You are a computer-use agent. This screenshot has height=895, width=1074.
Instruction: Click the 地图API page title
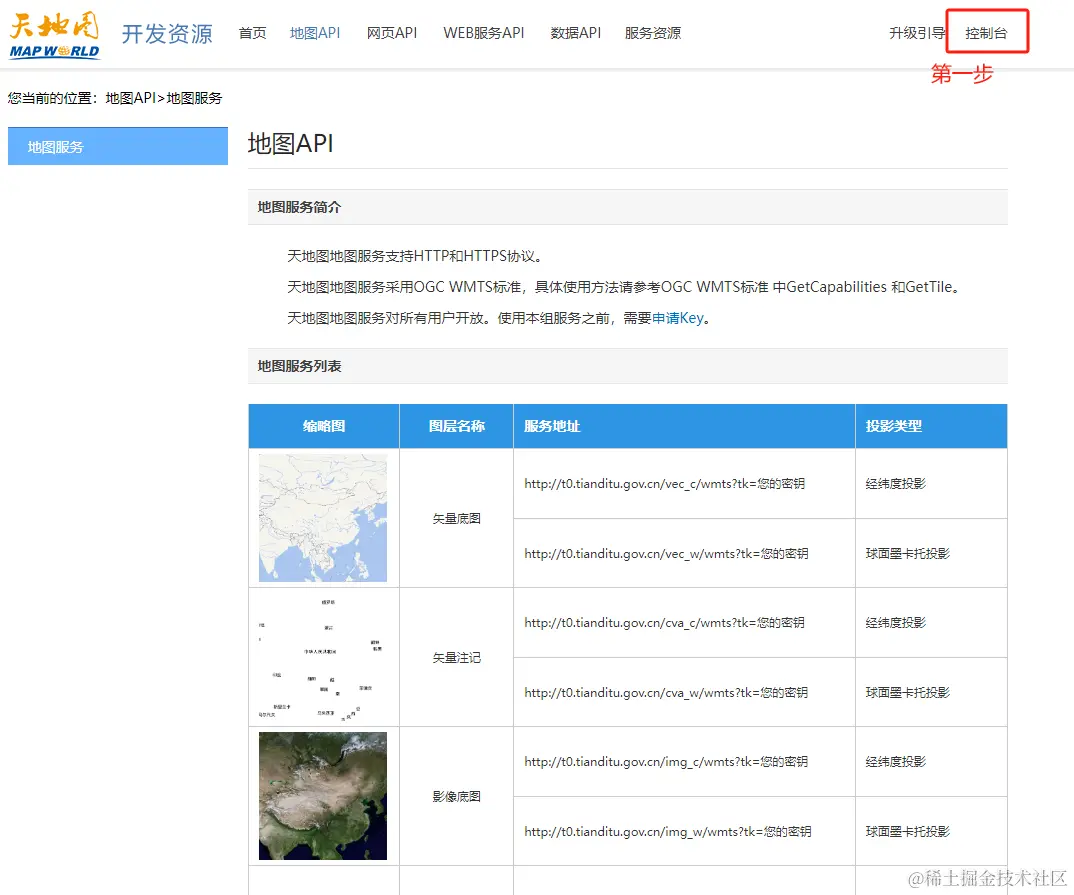pyautogui.click(x=290, y=143)
